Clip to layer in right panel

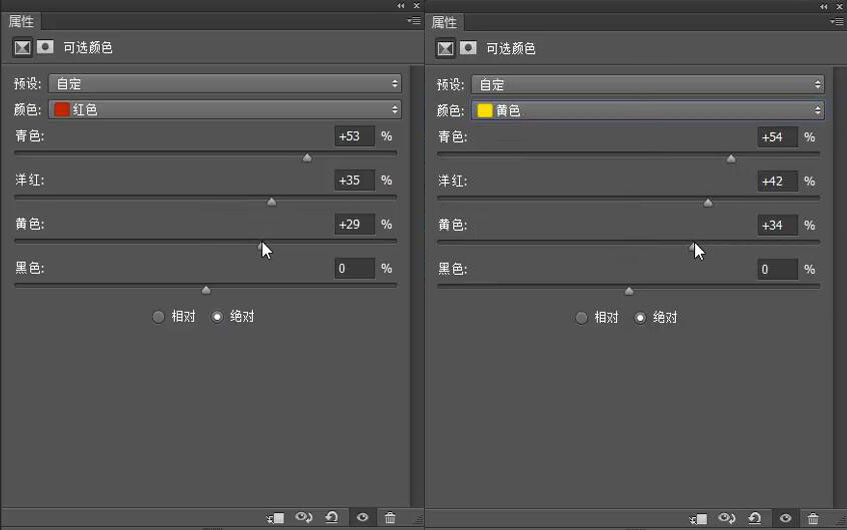point(698,519)
